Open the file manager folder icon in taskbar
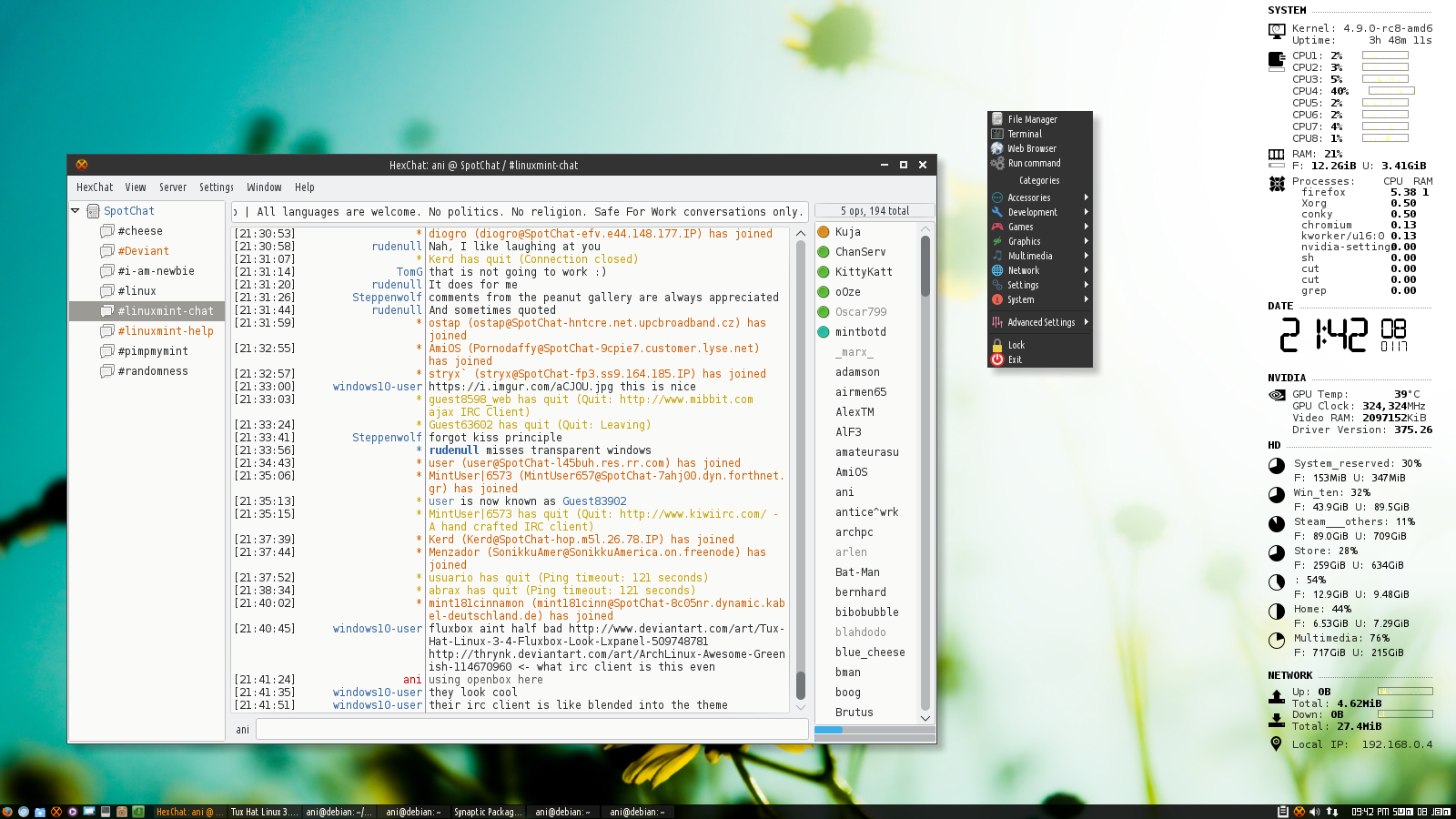The width and height of the screenshot is (1456, 819). [40, 812]
